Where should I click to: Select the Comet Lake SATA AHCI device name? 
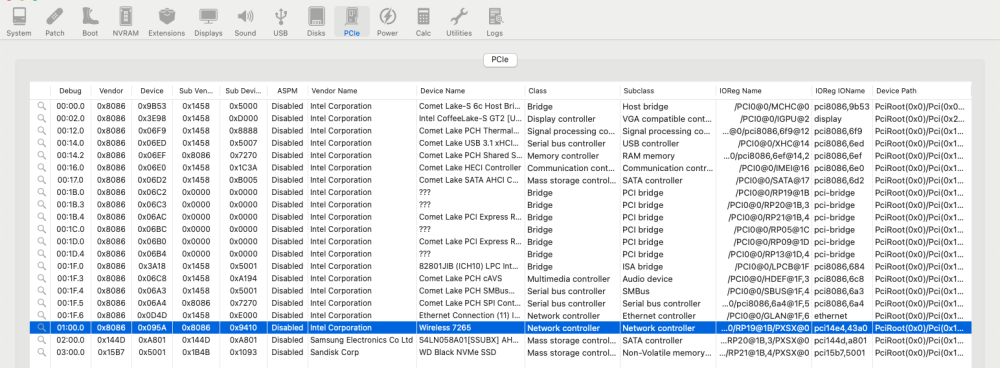point(470,180)
